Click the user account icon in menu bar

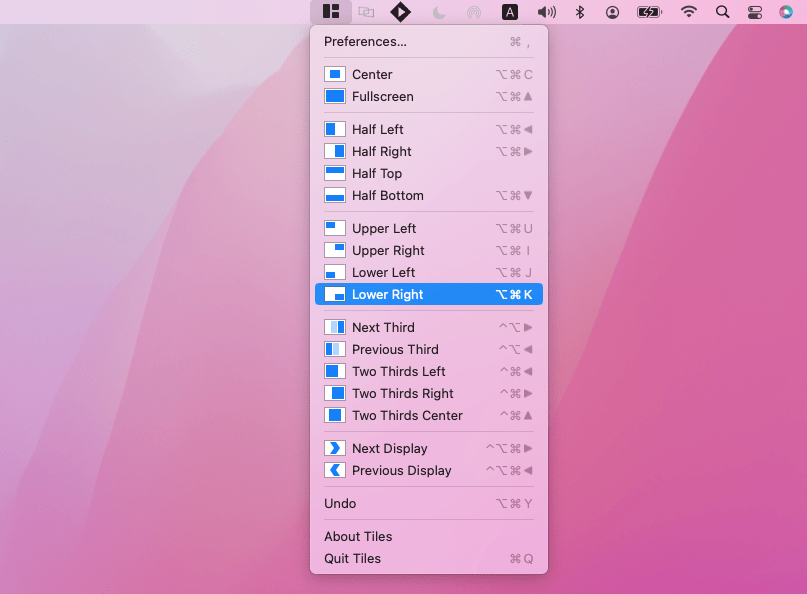(x=612, y=12)
